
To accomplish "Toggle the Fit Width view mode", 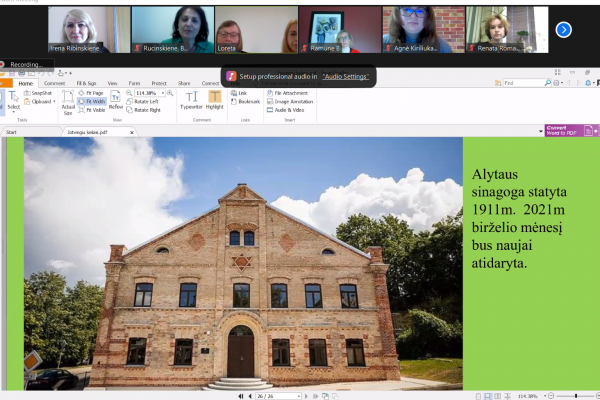I will point(91,101).
